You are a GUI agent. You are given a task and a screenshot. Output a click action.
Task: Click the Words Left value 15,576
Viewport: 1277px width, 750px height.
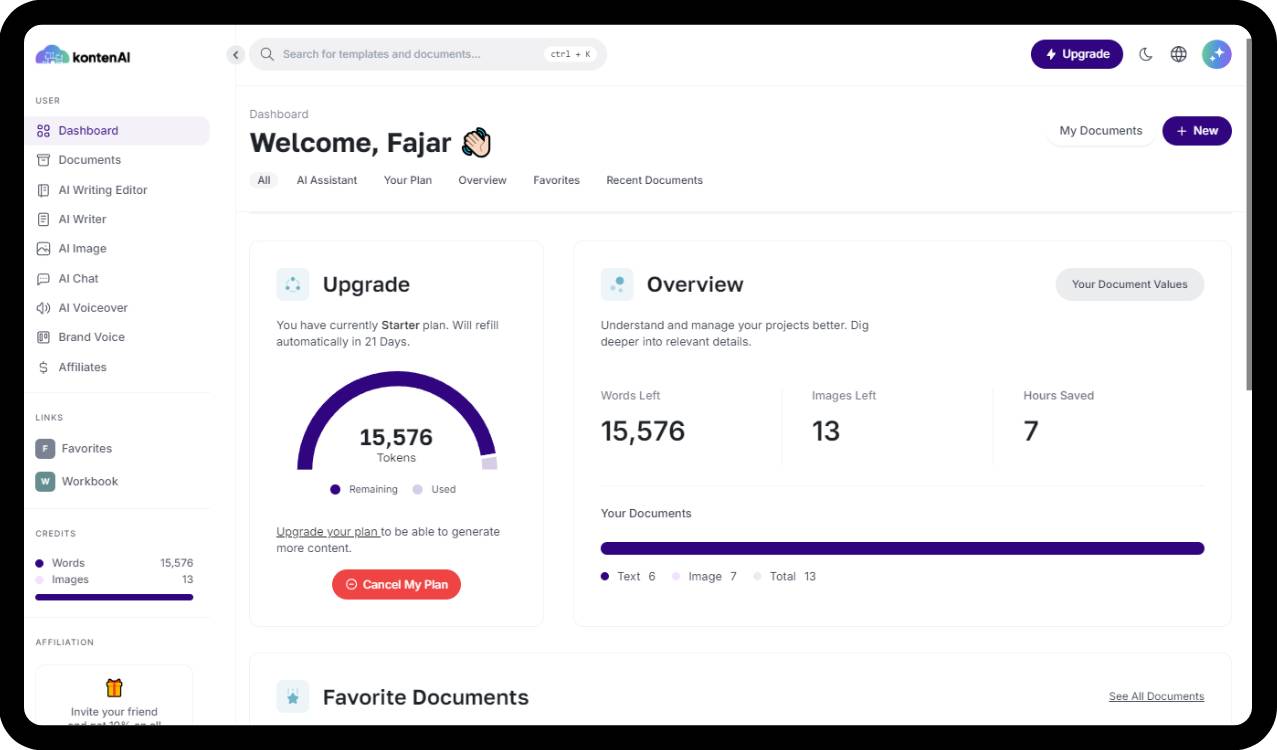(643, 431)
